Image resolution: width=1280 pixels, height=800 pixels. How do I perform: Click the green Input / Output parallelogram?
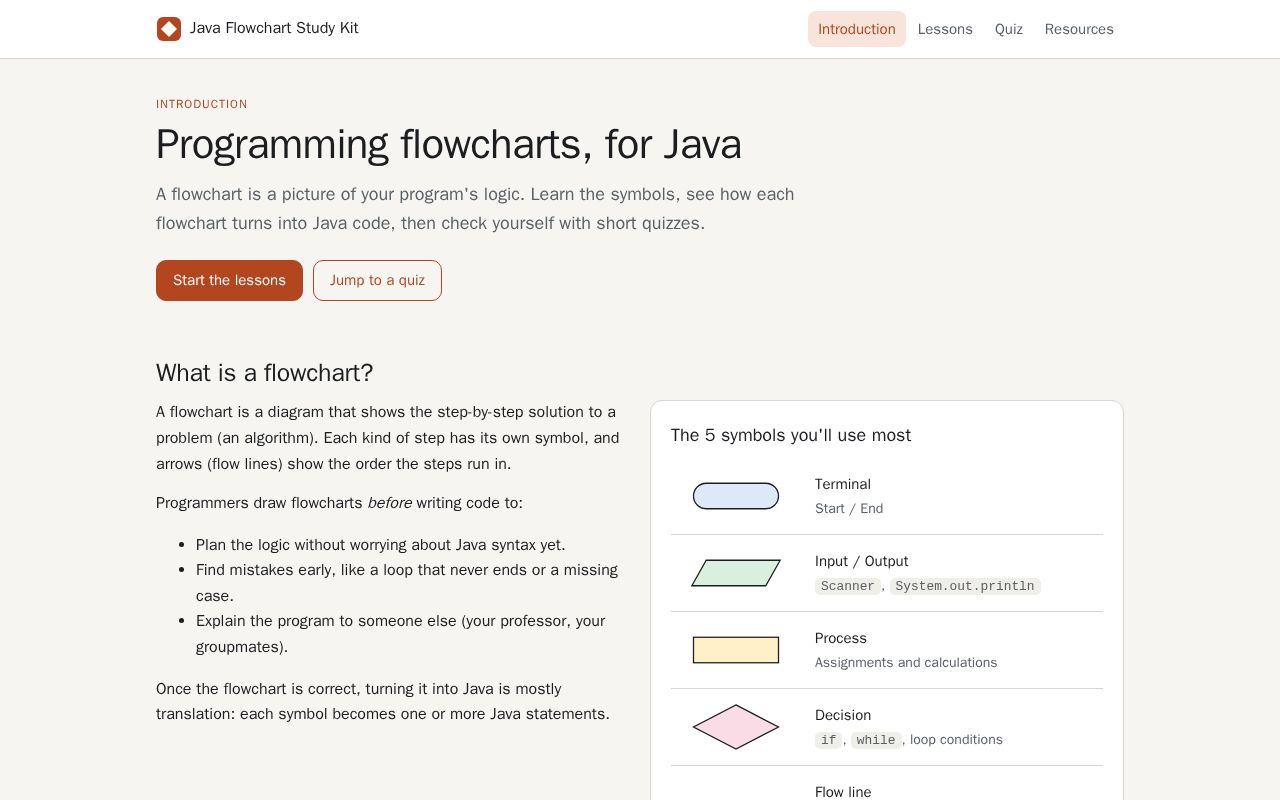736,573
